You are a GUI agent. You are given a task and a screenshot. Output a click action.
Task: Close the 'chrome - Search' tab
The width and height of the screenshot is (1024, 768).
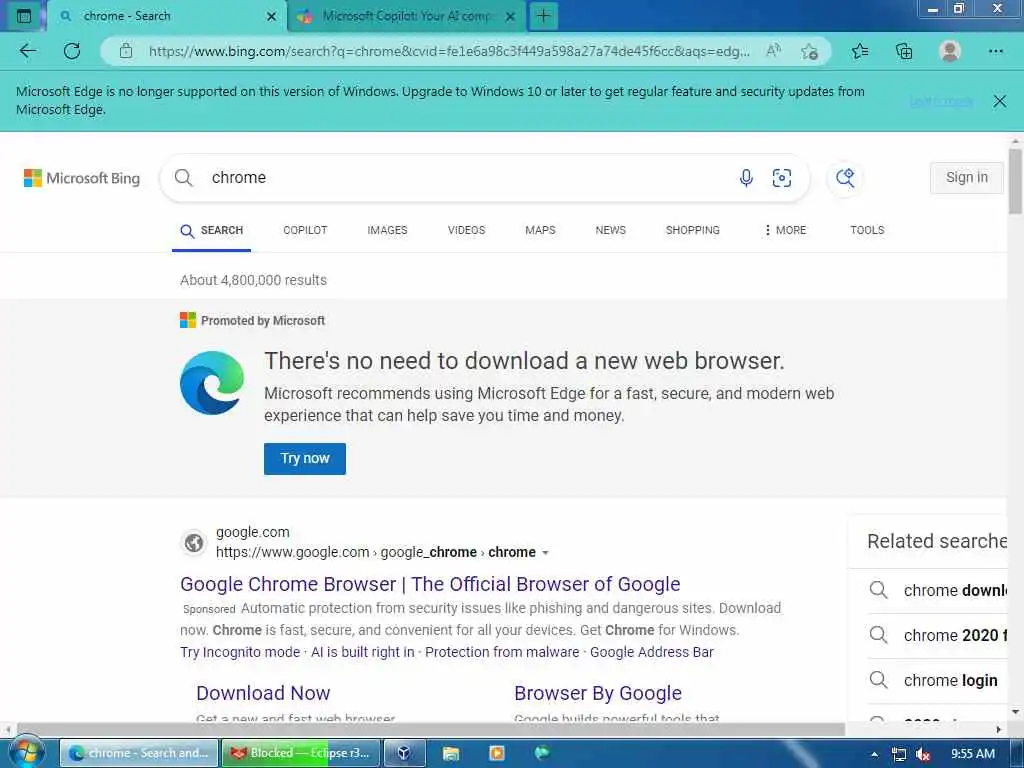click(272, 16)
